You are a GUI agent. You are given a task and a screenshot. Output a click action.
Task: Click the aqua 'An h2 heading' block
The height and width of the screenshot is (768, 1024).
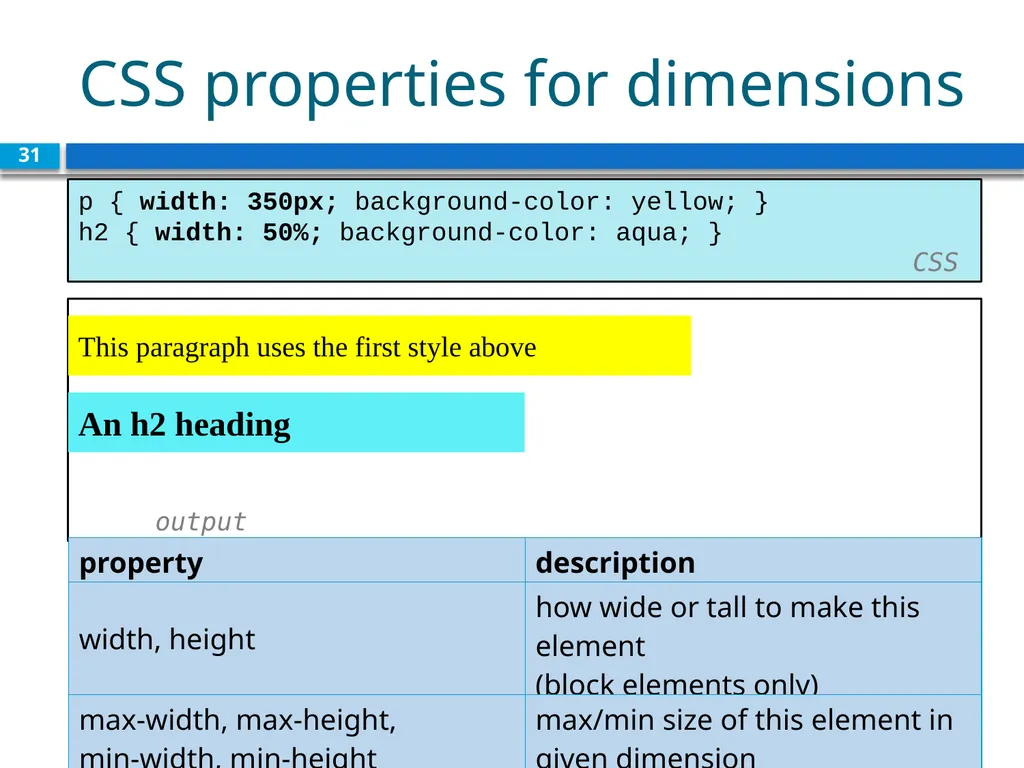click(x=296, y=423)
